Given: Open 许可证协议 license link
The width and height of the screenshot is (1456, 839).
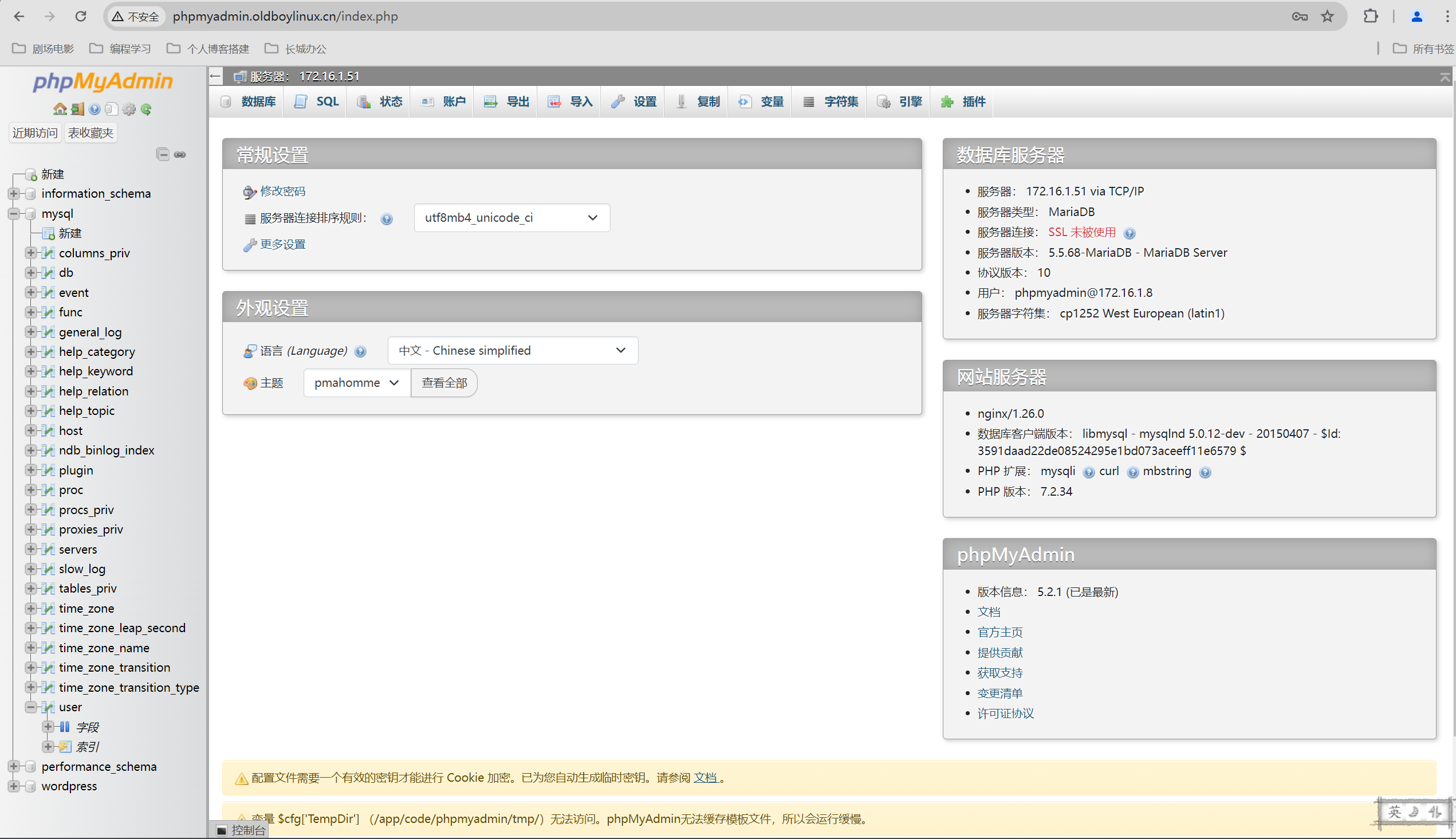Looking at the screenshot, I should click(1006, 713).
